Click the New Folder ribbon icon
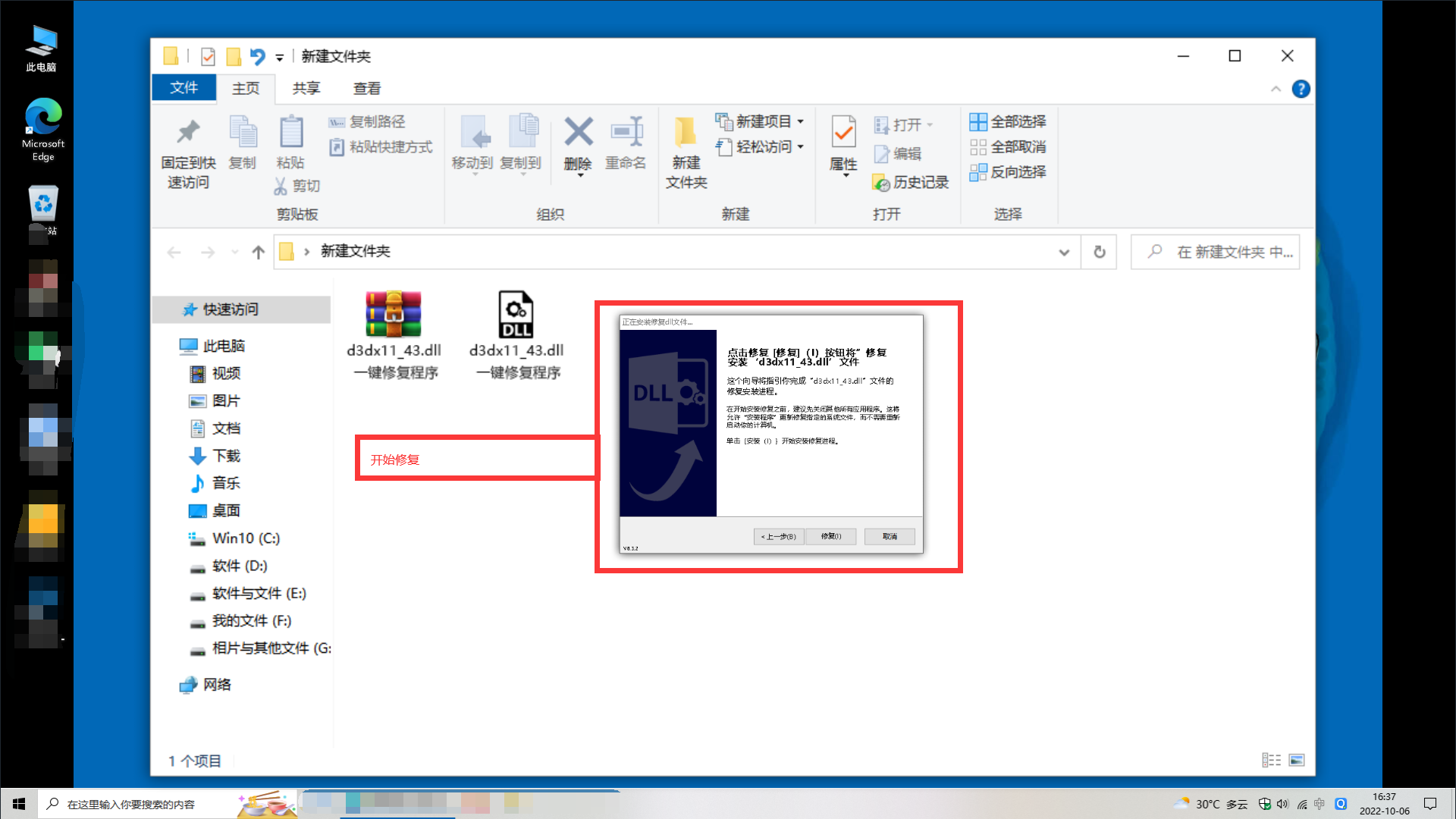 click(x=686, y=133)
